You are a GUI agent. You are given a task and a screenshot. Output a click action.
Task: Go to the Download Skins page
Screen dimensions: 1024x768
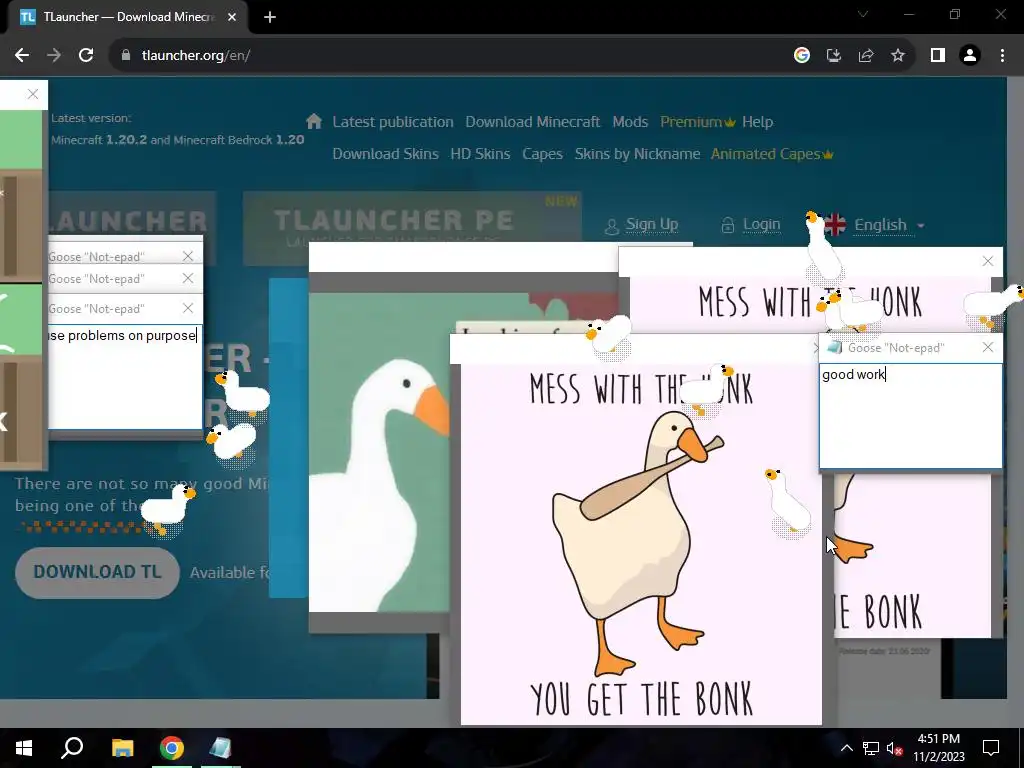[385, 154]
